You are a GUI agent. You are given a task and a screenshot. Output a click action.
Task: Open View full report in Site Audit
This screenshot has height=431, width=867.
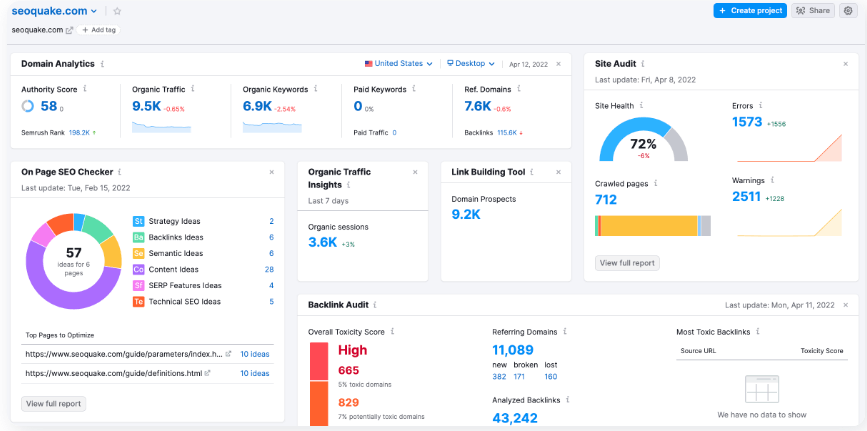point(627,263)
